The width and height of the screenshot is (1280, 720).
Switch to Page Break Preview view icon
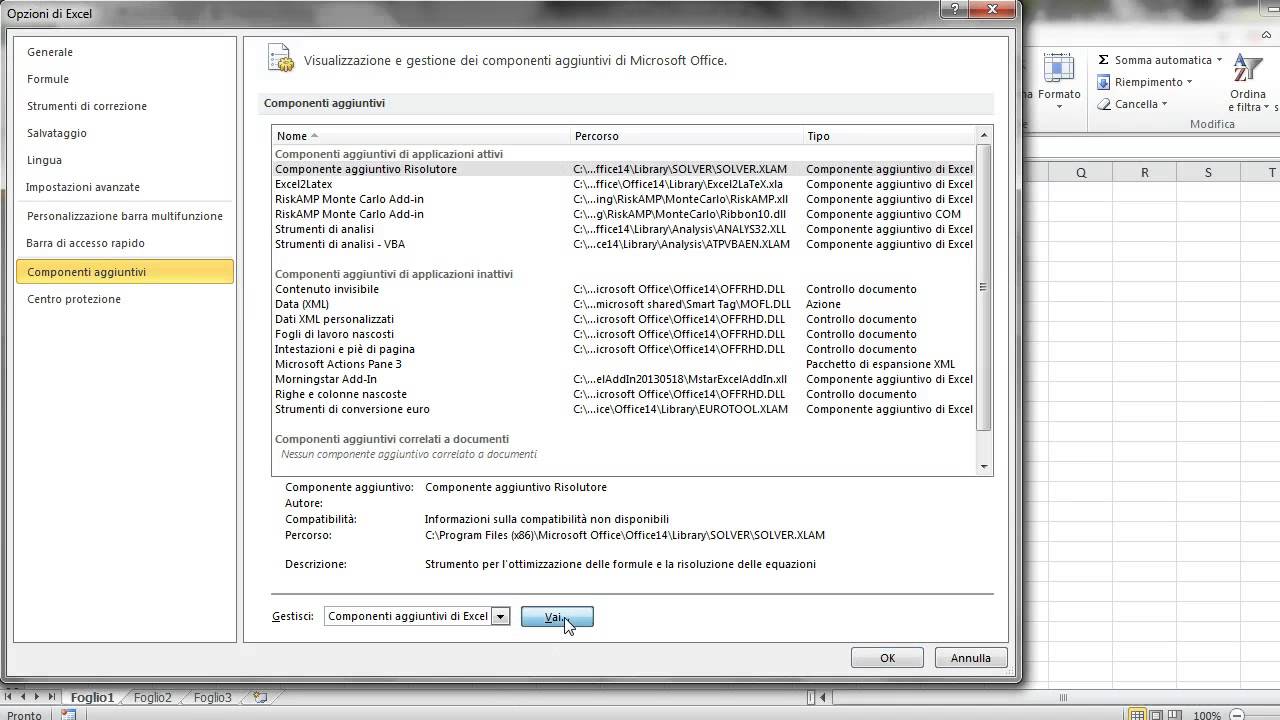pos(1175,715)
